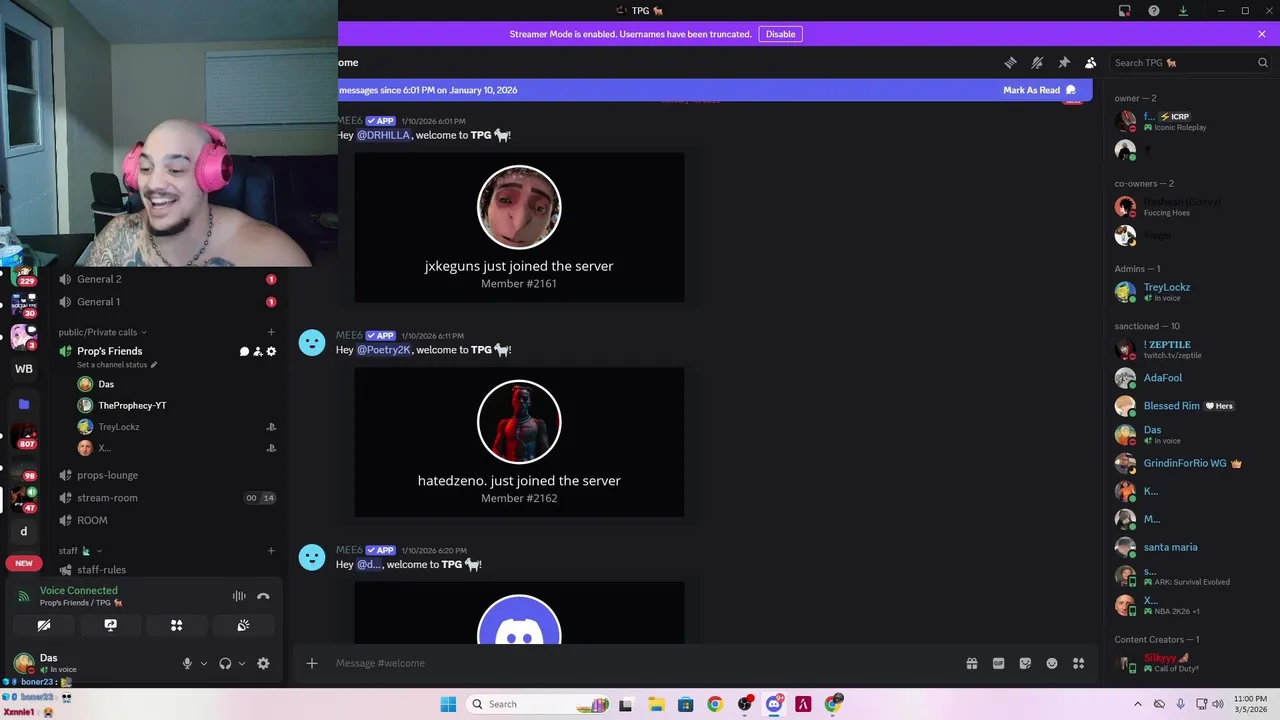This screenshot has height=720, width=1280.
Task: Disable Streamer Mode via the Disable button
Action: 780,34
